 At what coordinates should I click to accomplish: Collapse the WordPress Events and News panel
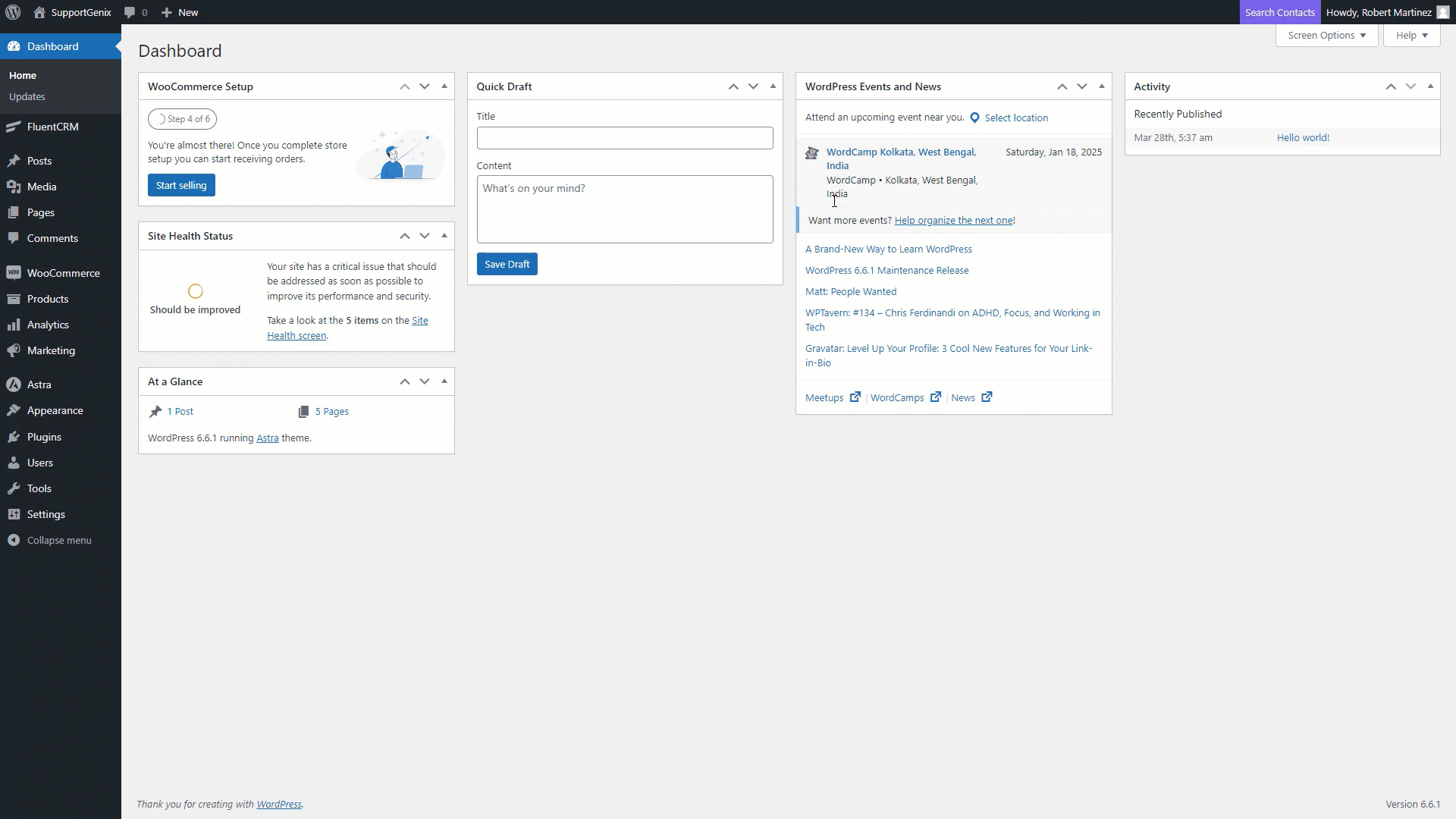tap(1102, 86)
